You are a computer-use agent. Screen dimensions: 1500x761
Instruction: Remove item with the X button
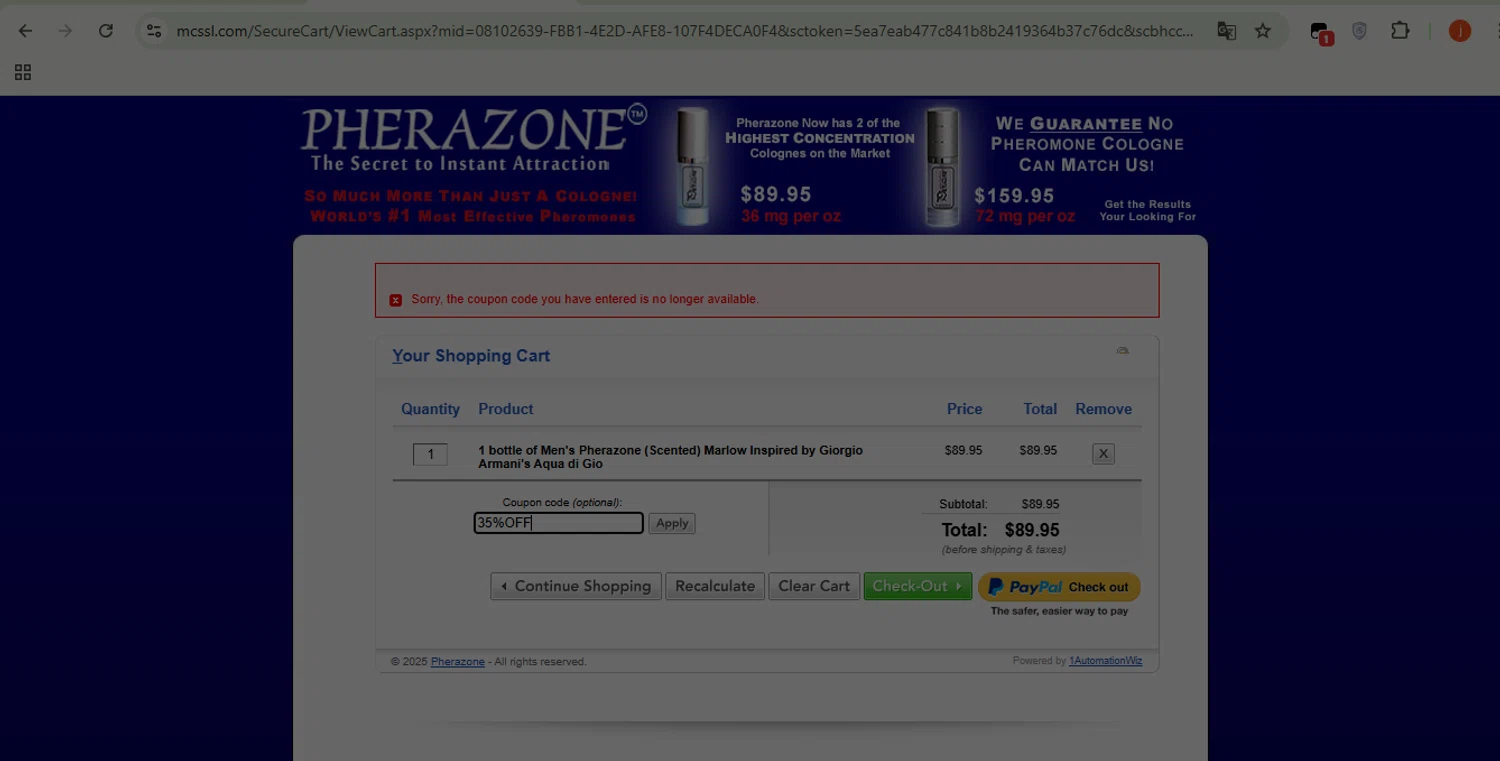pyautogui.click(x=1103, y=453)
